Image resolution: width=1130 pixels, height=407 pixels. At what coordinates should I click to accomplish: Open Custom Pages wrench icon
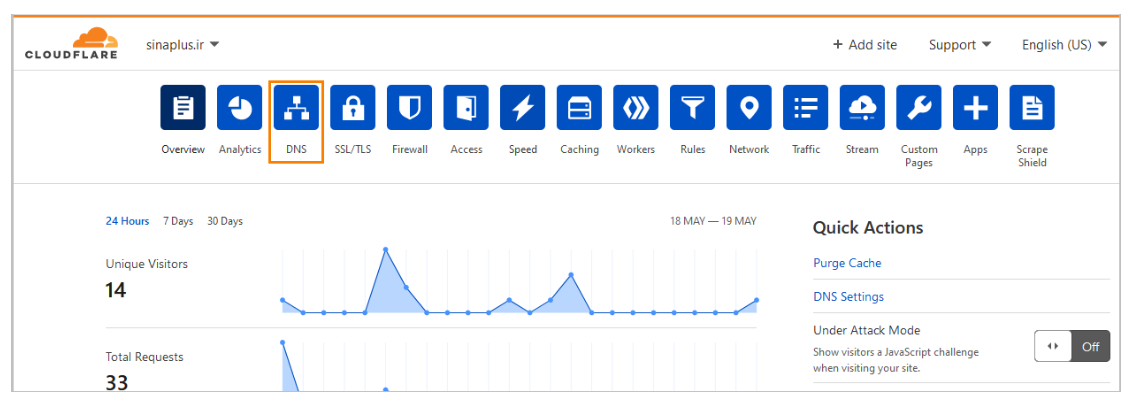click(919, 108)
